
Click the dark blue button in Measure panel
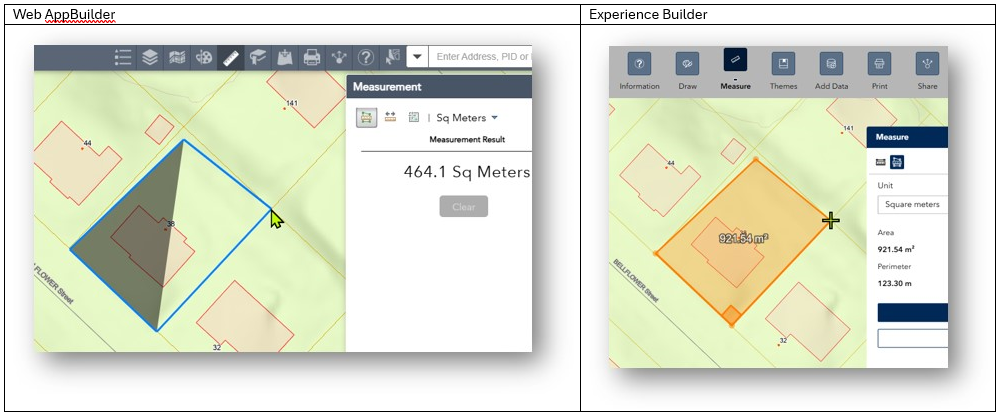tap(913, 313)
